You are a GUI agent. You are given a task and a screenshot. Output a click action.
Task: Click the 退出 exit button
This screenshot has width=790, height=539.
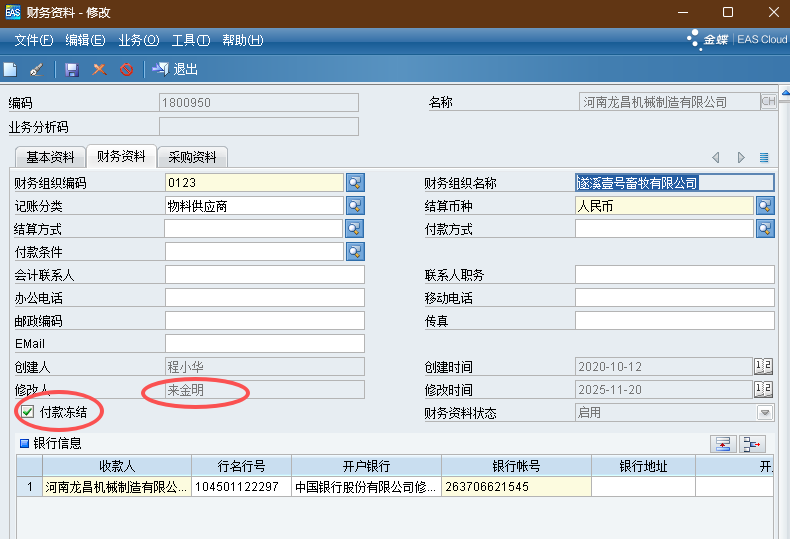[176, 70]
